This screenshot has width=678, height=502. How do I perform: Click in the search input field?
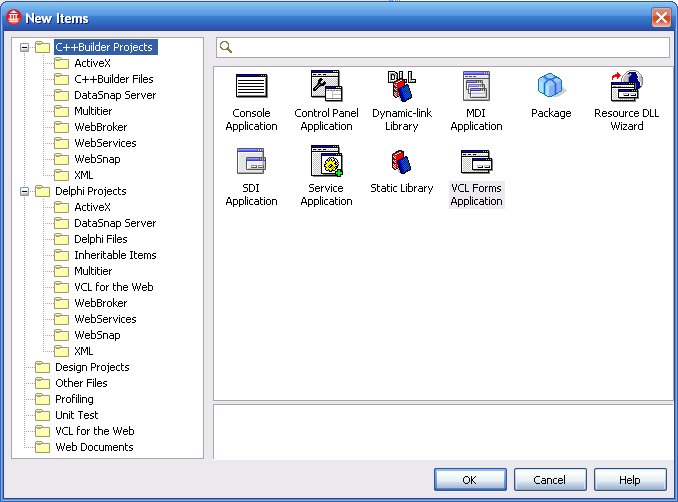tap(443, 47)
